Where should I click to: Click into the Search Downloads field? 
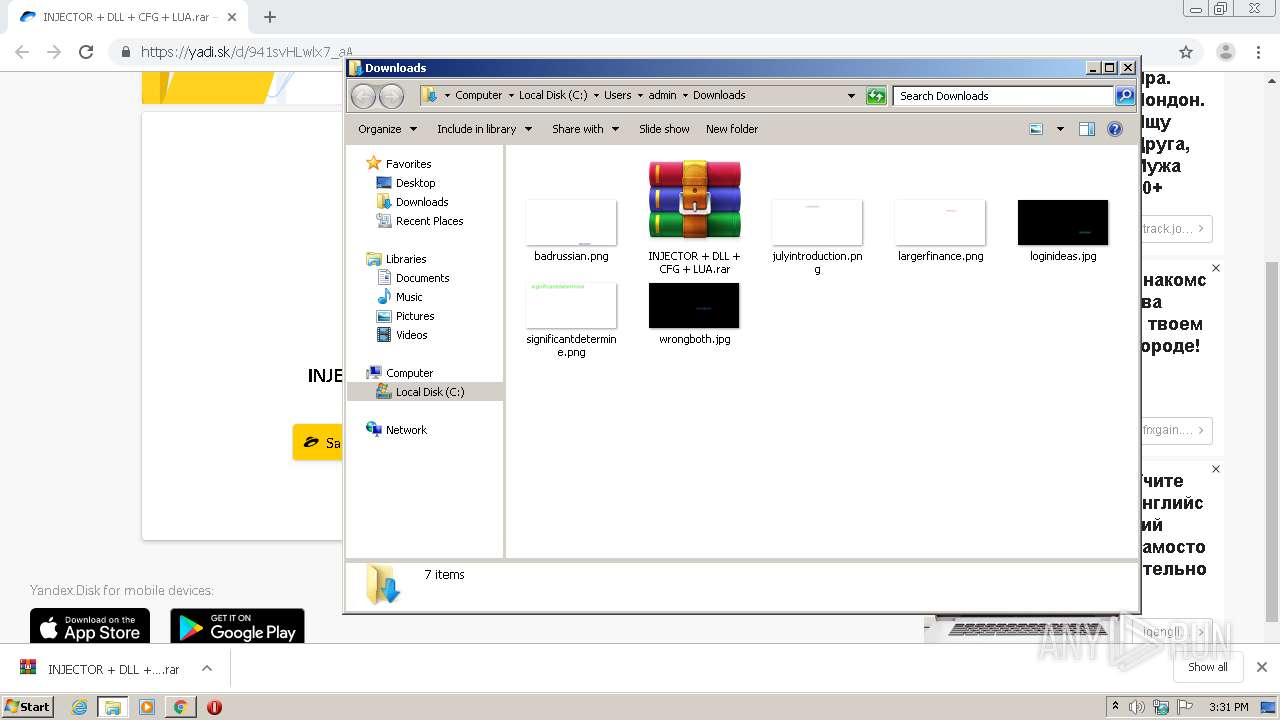tap(1003, 96)
